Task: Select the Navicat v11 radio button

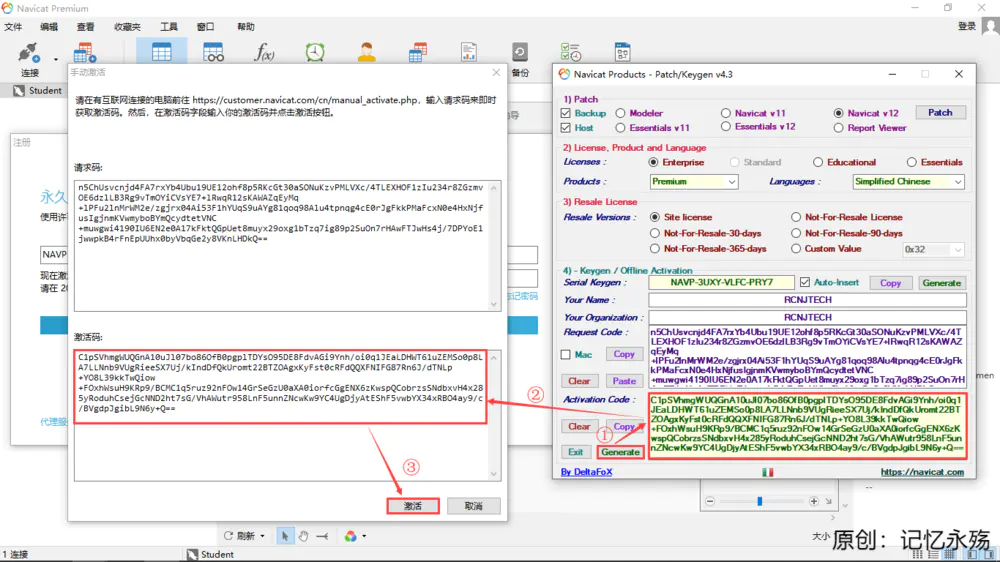Action: pyautogui.click(x=726, y=113)
